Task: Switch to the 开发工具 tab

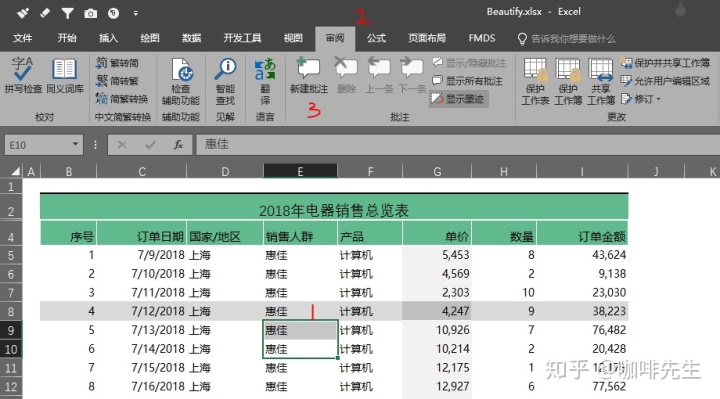Action: (x=242, y=38)
